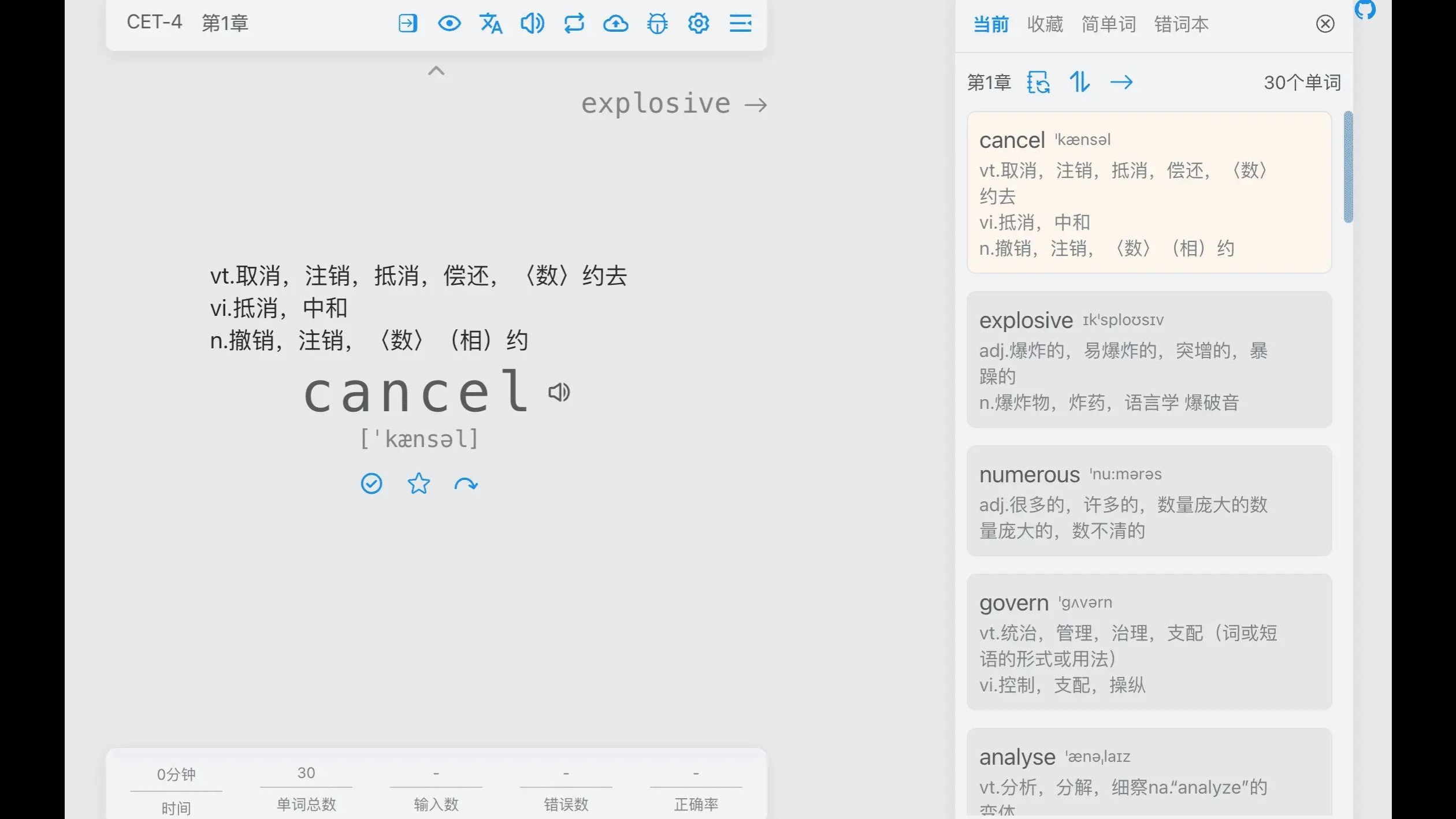Click the cloud upload icon
The image size is (1456, 819).
[x=615, y=24]
